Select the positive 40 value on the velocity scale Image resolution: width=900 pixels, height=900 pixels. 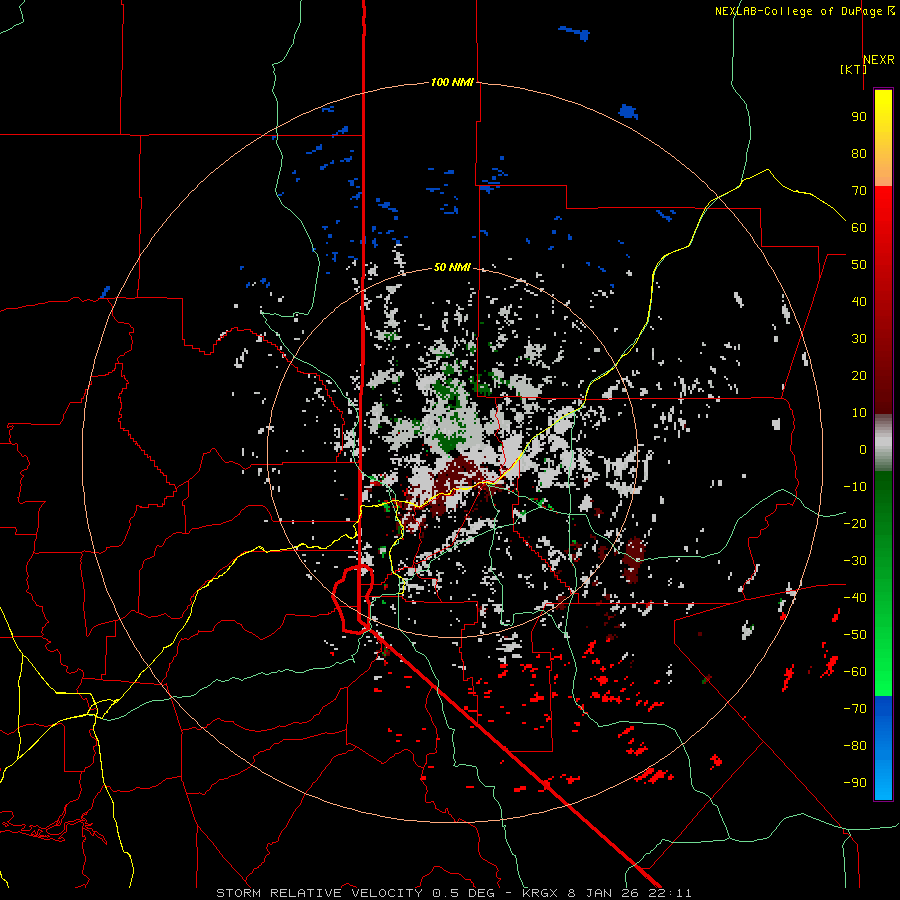click(x=859, y=302)
